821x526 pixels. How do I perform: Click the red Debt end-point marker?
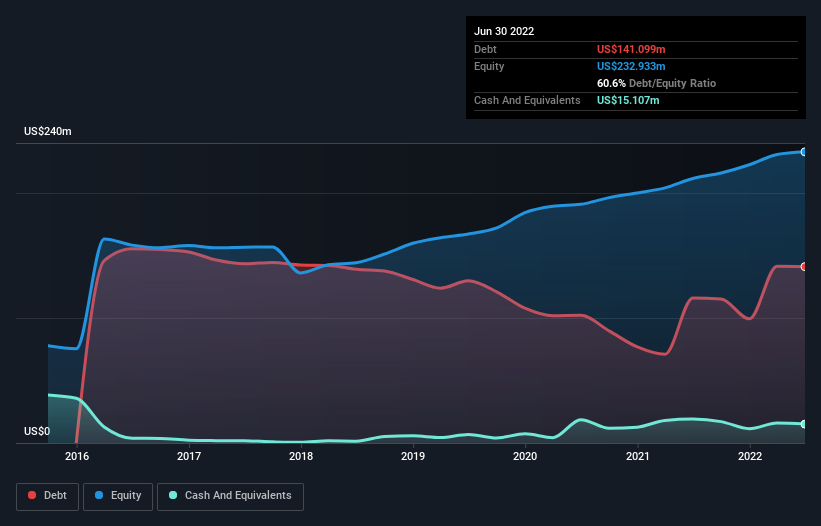tap(804, 267)
